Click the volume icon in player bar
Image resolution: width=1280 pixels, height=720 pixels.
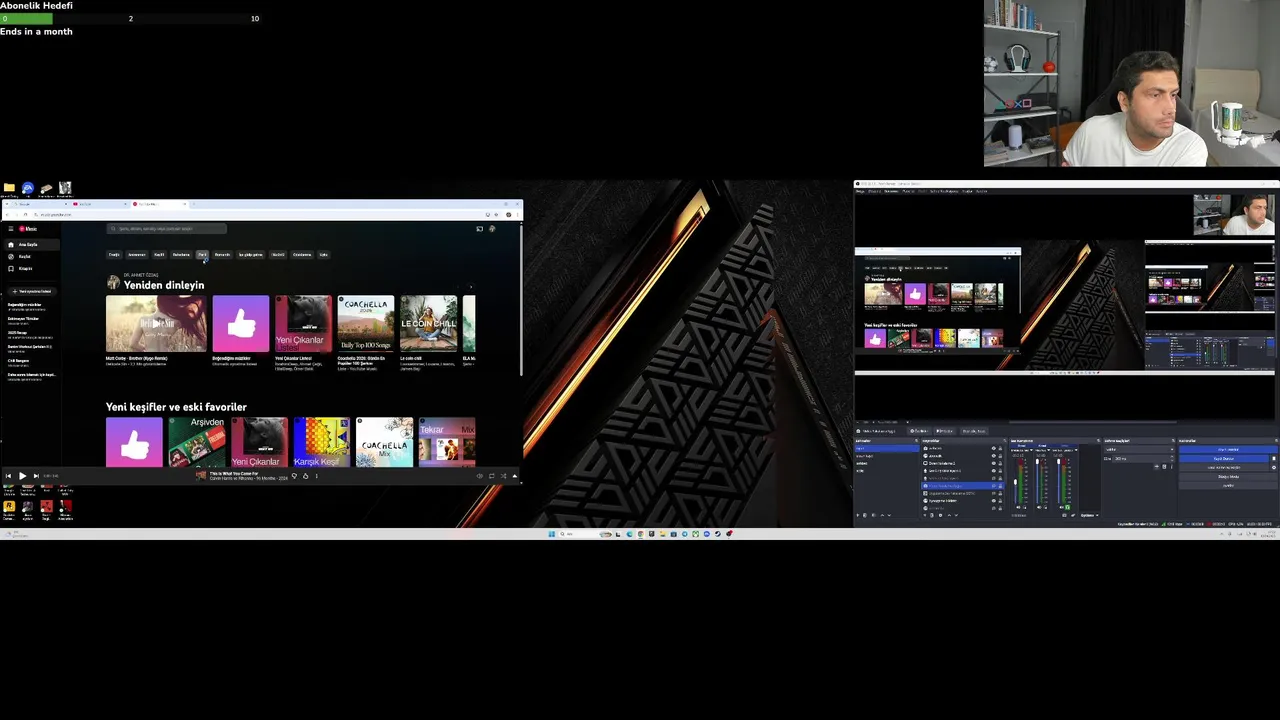tap(480, 476)
